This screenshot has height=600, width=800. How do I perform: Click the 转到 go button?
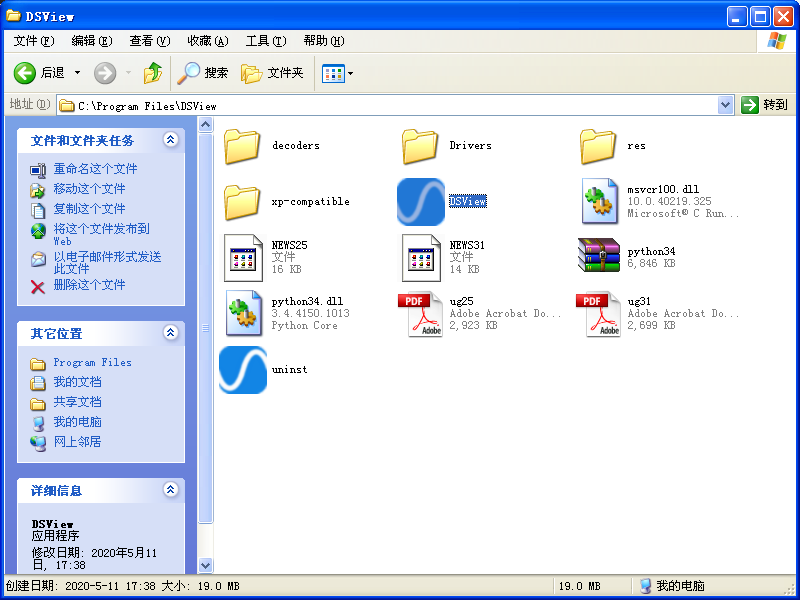(764, 105)
